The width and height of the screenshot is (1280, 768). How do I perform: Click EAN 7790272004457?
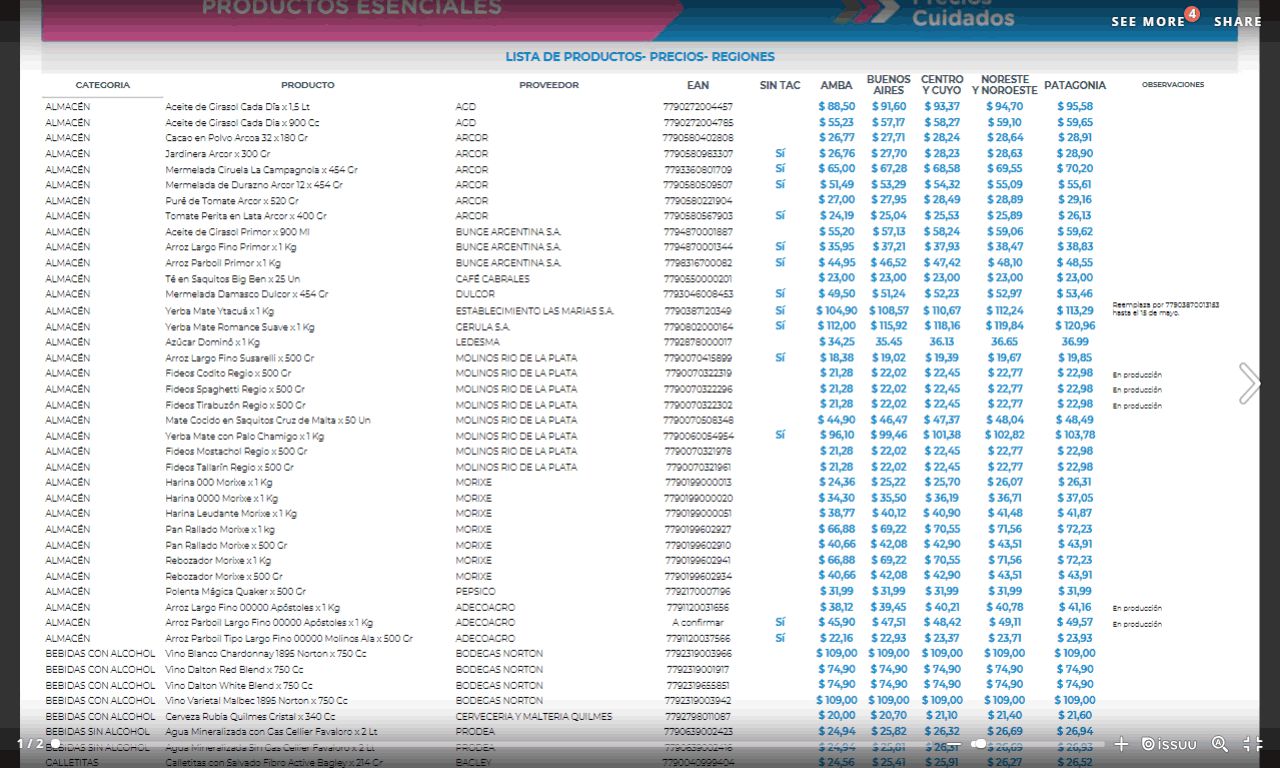point(698,107)
